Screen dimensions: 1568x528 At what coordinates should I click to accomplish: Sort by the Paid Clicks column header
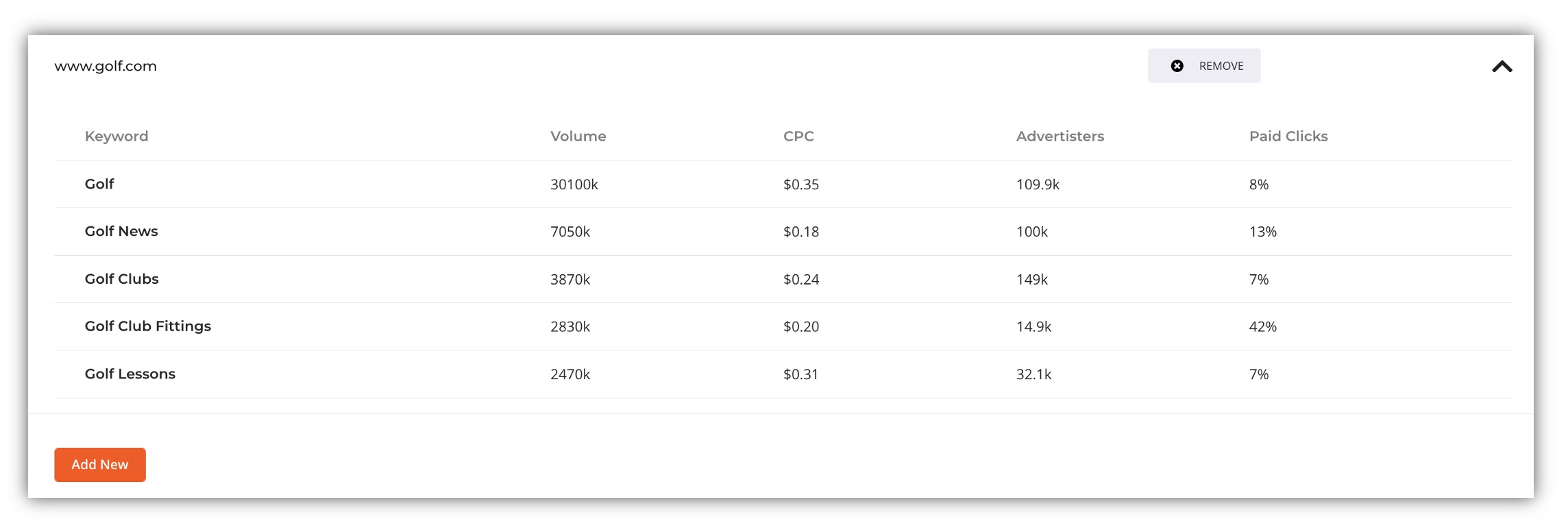tap(1288, 136)
